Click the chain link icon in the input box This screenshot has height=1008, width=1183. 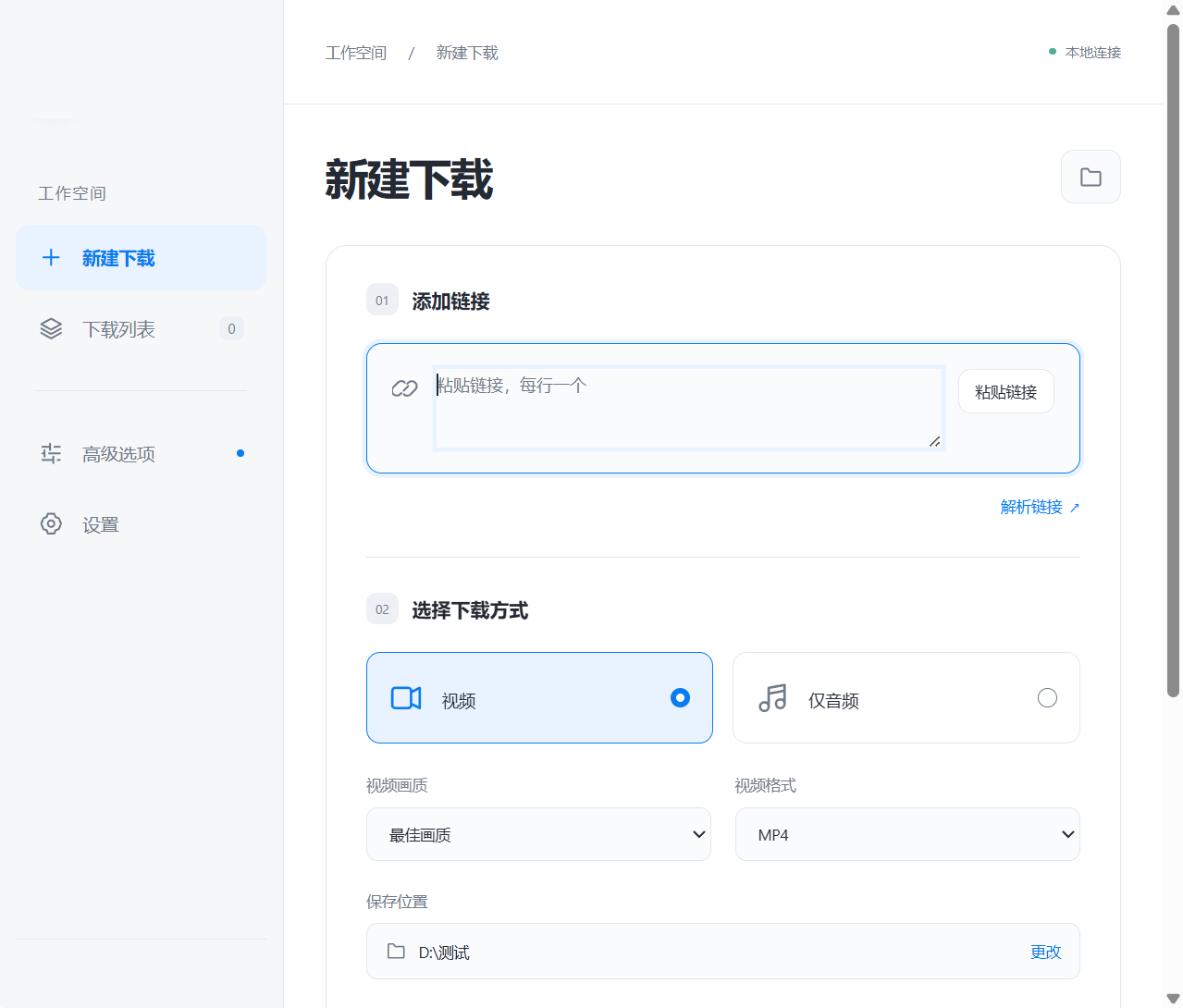coord(404,388)
